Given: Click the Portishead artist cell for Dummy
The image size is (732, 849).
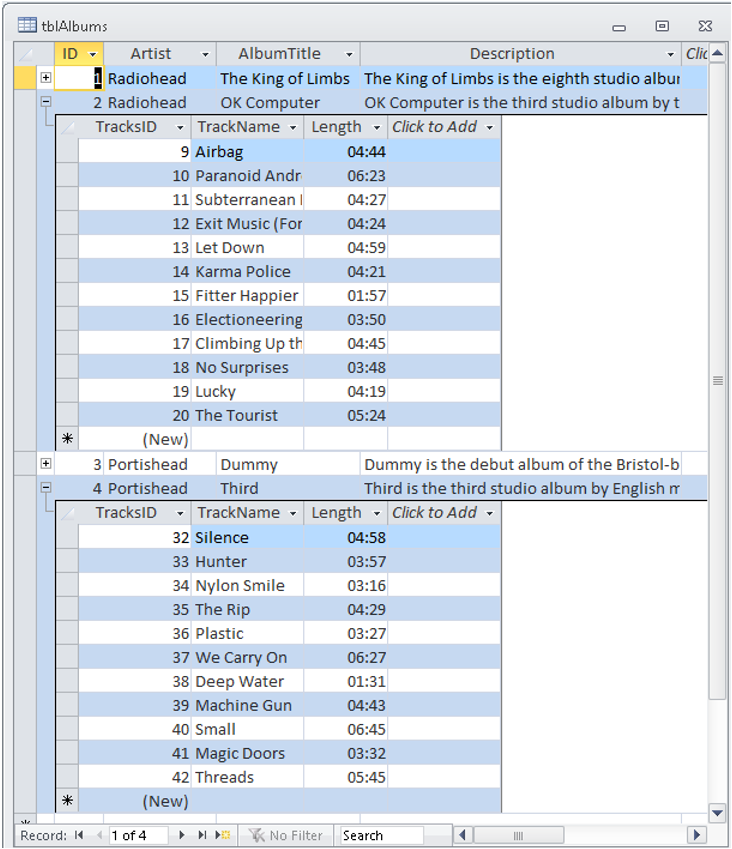Looking at the screenshot, I should [160, 464].
